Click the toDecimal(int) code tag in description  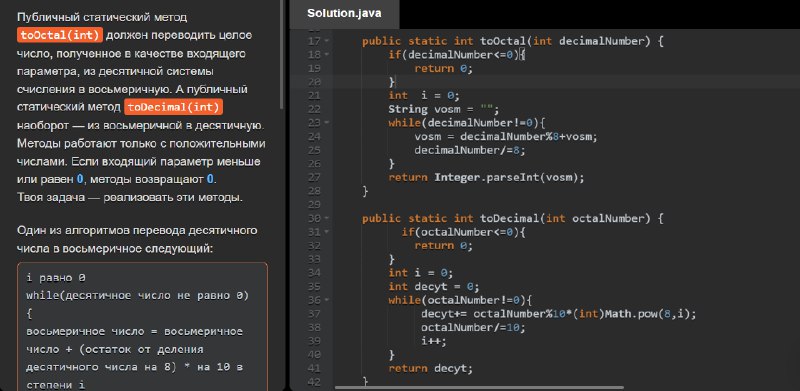[173, 107]
